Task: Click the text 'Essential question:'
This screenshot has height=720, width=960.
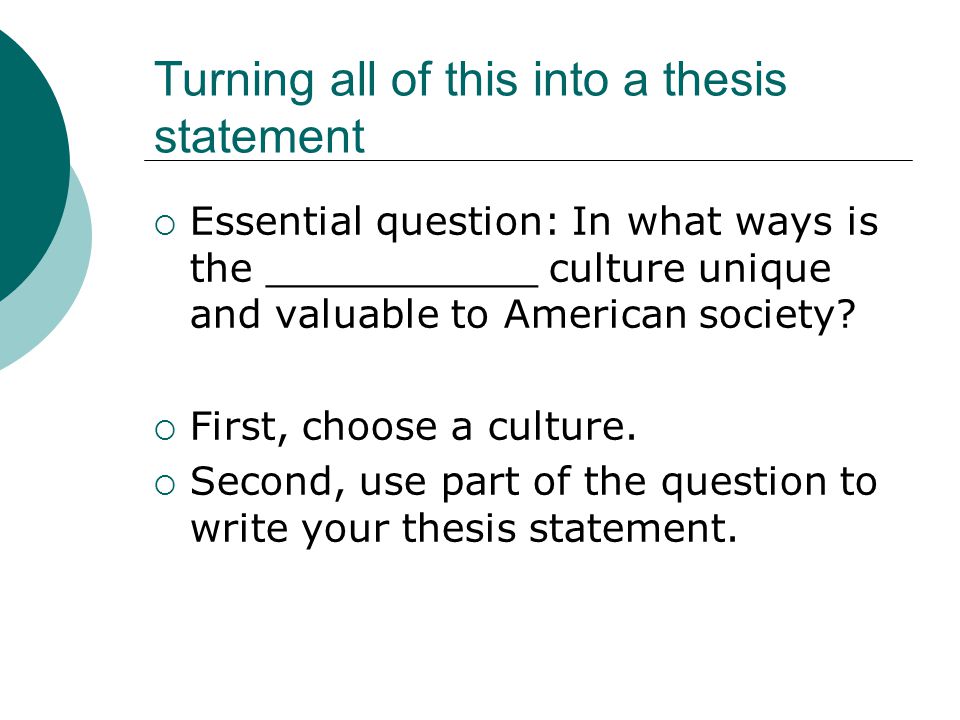Action: point(375,222)
